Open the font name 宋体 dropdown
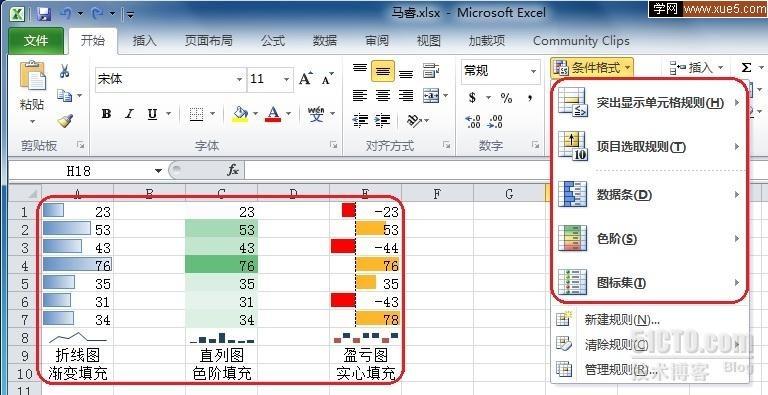 click(x=239, y=79)
